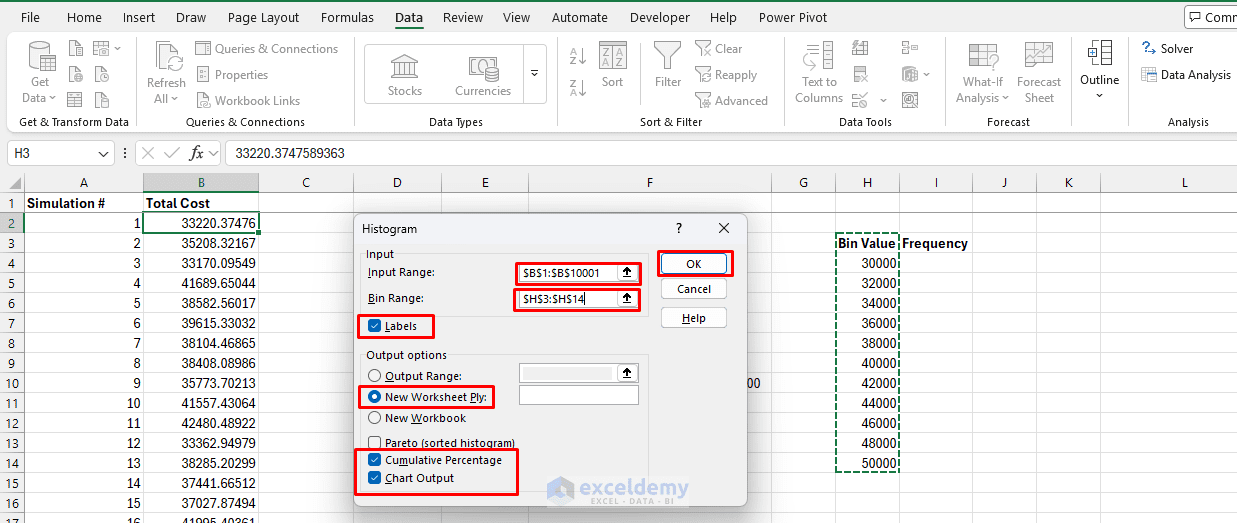
Task: Click the Existing Connections icon
Action: pos(102,100)
